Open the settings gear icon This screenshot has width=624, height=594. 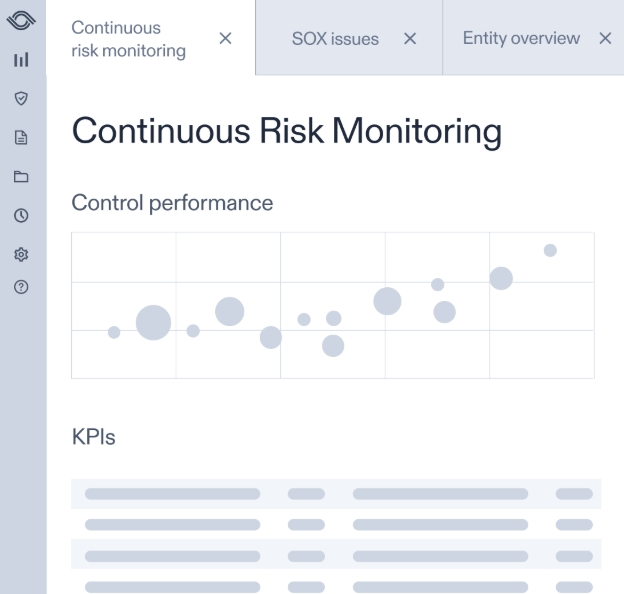tap(21, 254)
